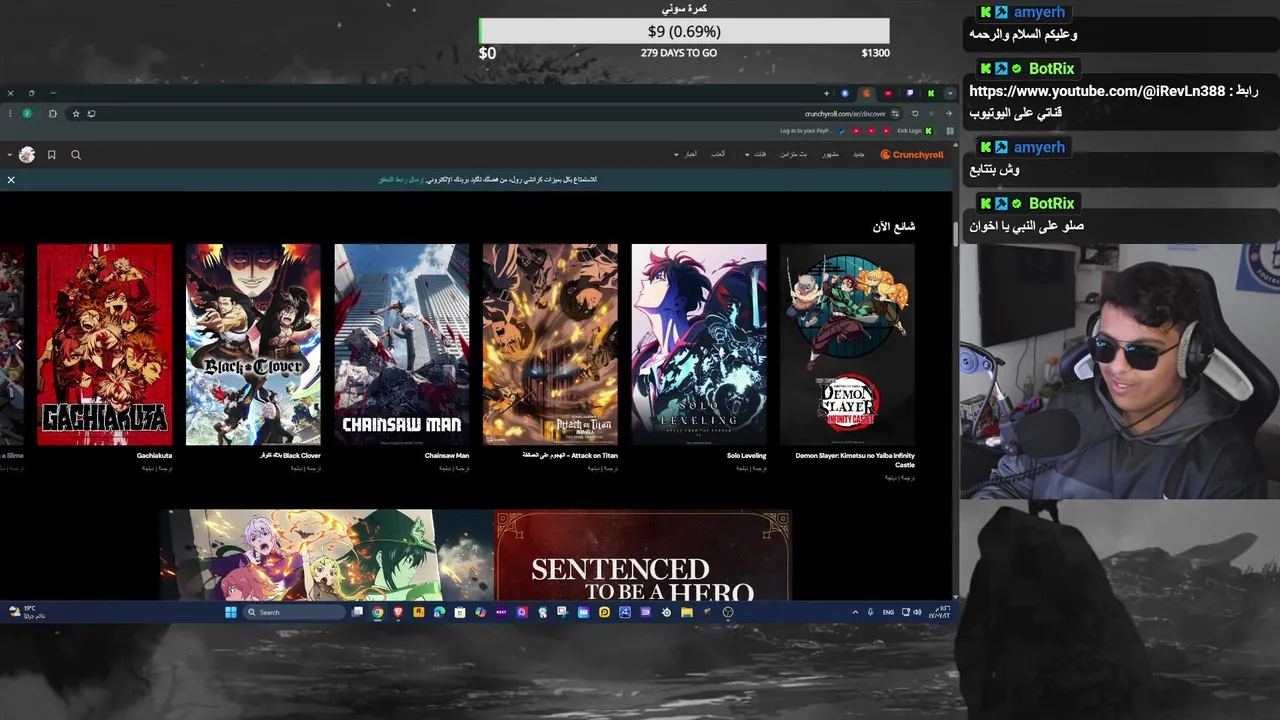Open the Sentenced to be a Hero banner
The image size is (1280, 720).
tap(478, 555)
